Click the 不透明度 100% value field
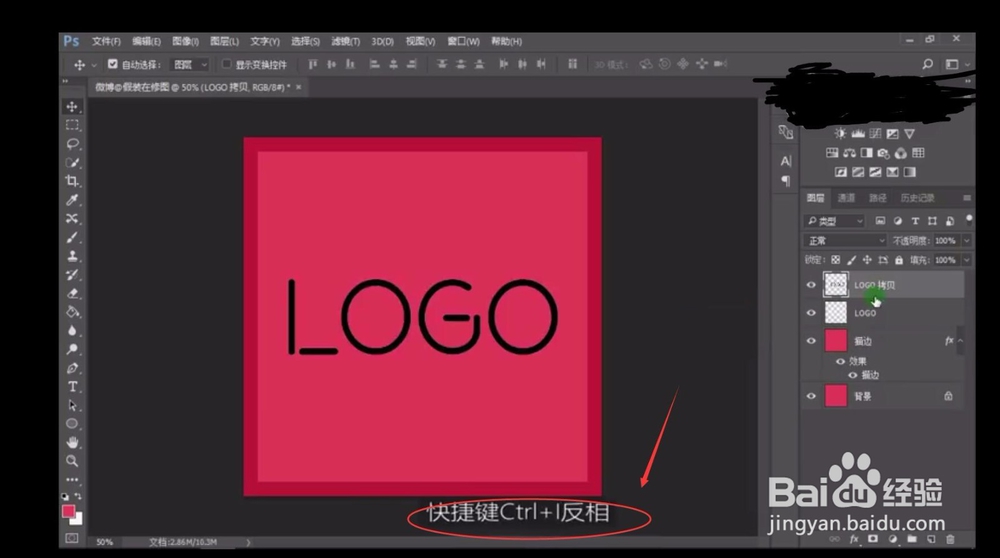The image size is (1000, 558). 946,240
